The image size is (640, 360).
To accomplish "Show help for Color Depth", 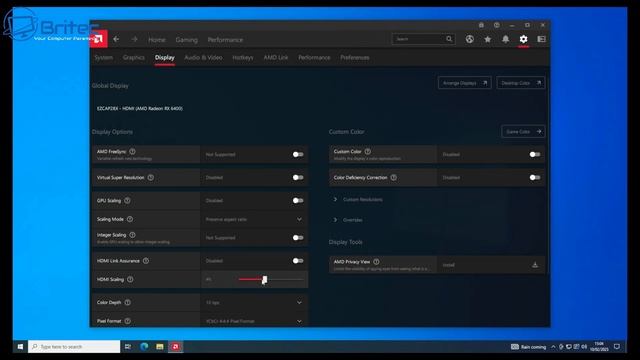I will point(127,302).
